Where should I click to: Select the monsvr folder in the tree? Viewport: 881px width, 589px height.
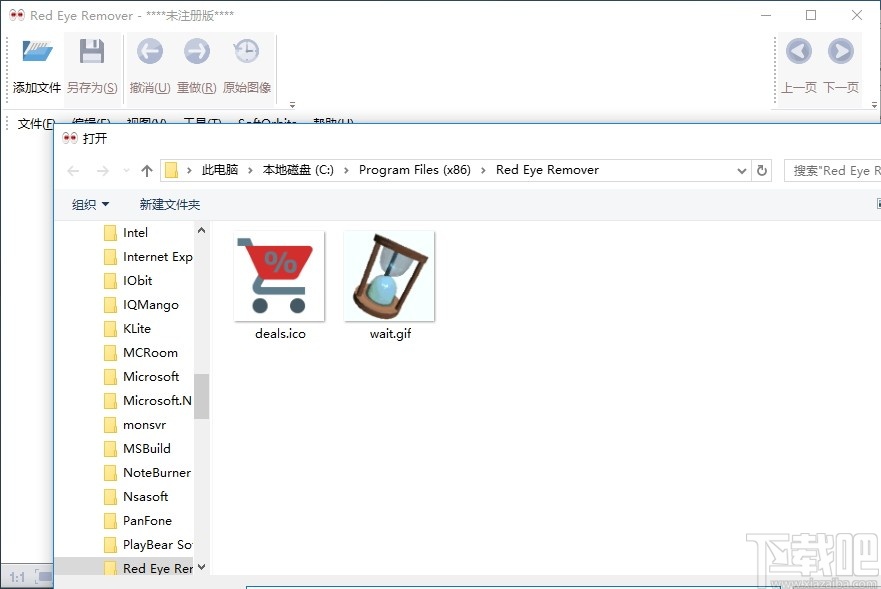point(135,425)
